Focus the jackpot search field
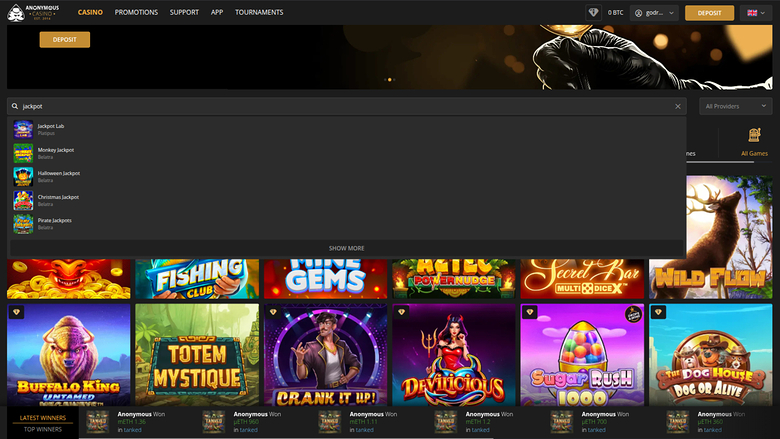 (346, 106)
